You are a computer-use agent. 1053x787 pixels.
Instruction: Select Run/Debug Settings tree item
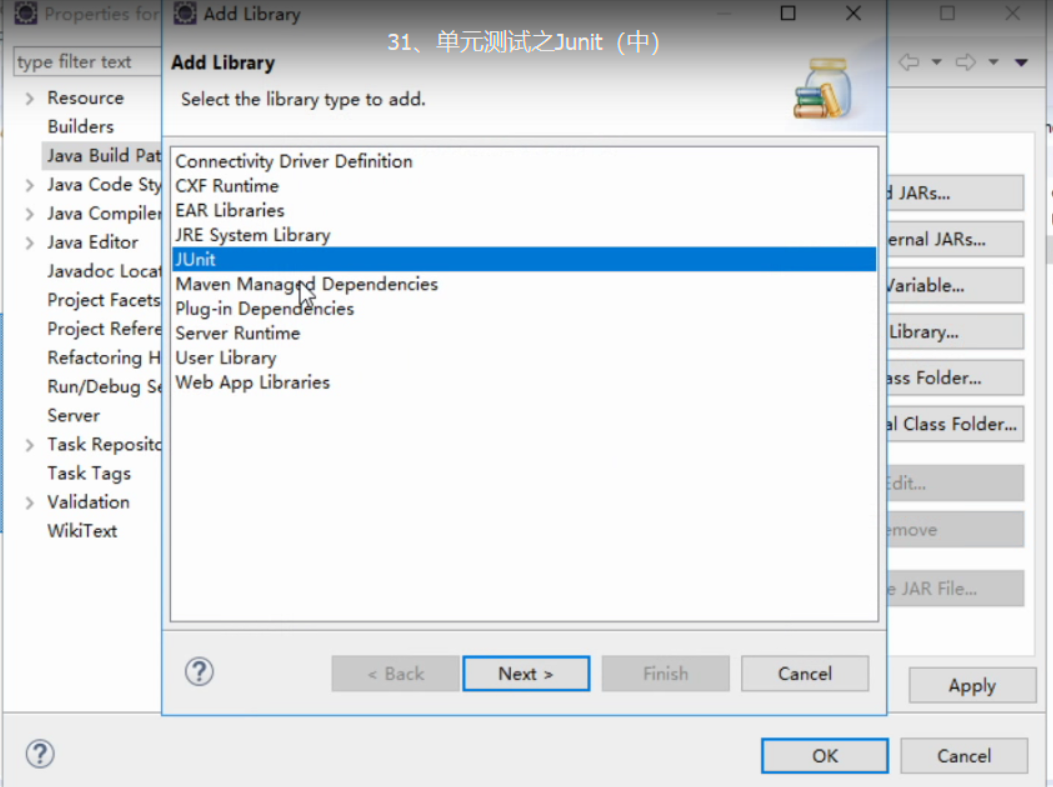coord(103,387)
